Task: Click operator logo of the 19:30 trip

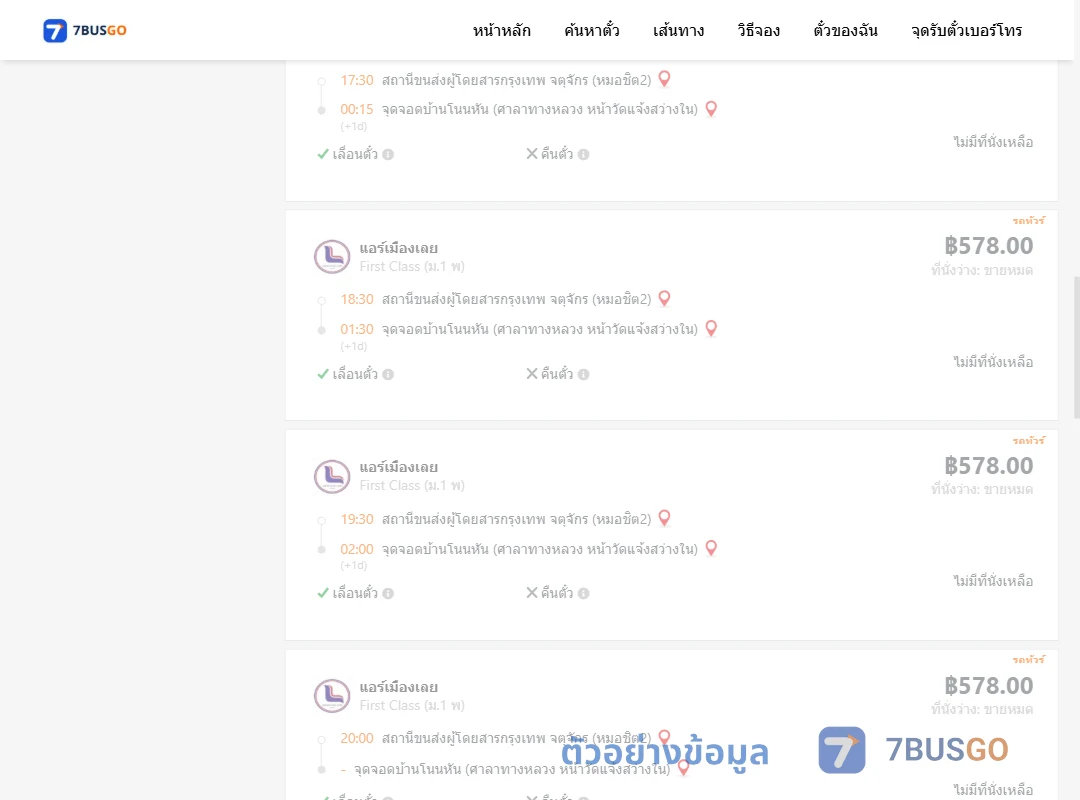Action: [x=332, y=477]
